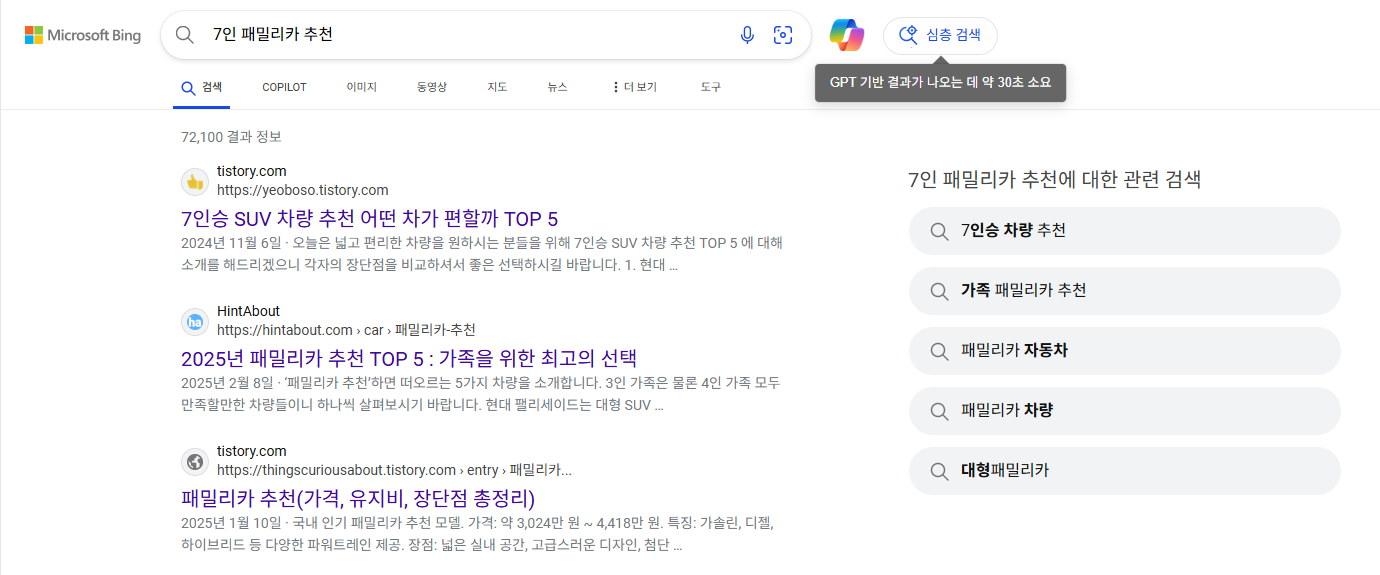Open 2025년 패밀리카 추천 TOP 5 result
The height and width of the screenshot is (575, 1380).
coord(409,358)
